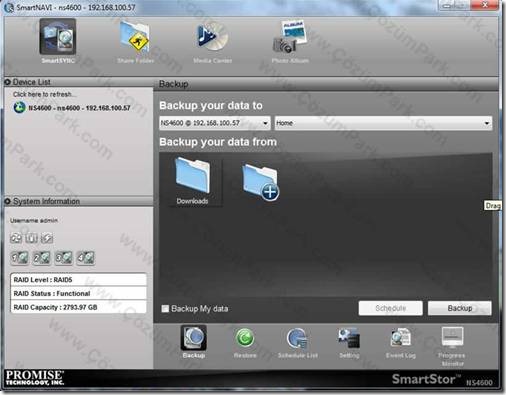506x395 pixels.
Task: Close the SmartNAVI window
Action: coord(484,5)
